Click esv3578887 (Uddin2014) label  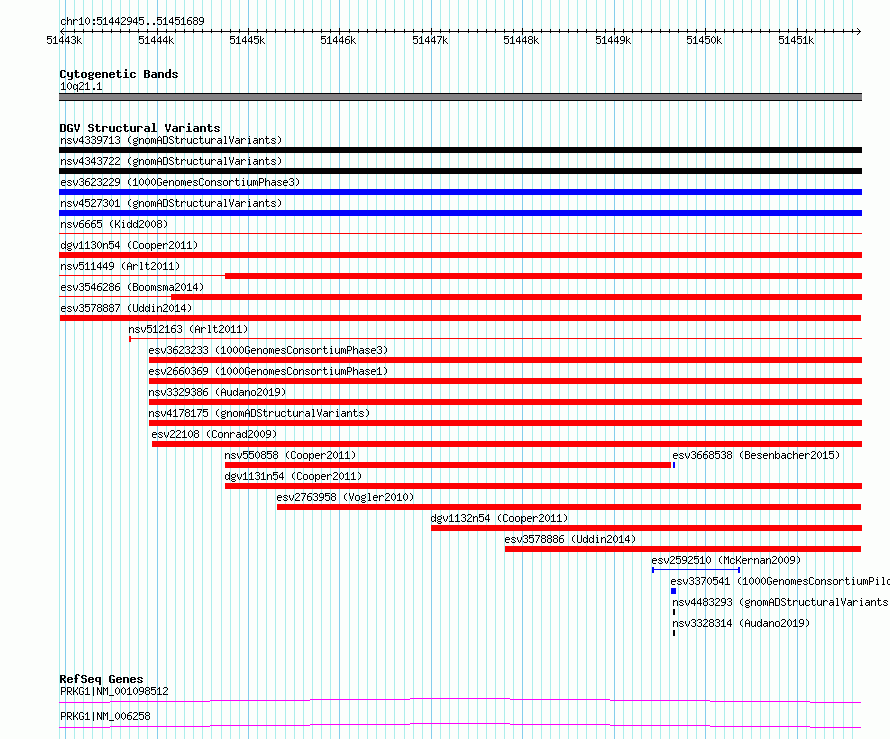click(x=126, y=308)
